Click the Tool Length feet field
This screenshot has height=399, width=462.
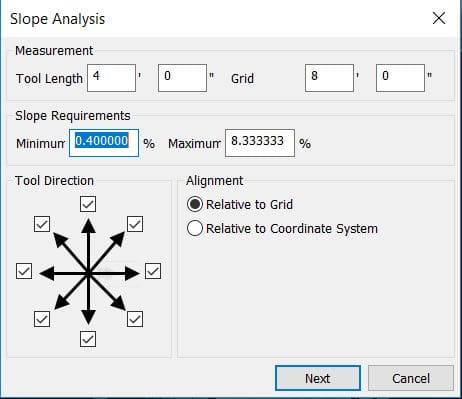[111, 78]
